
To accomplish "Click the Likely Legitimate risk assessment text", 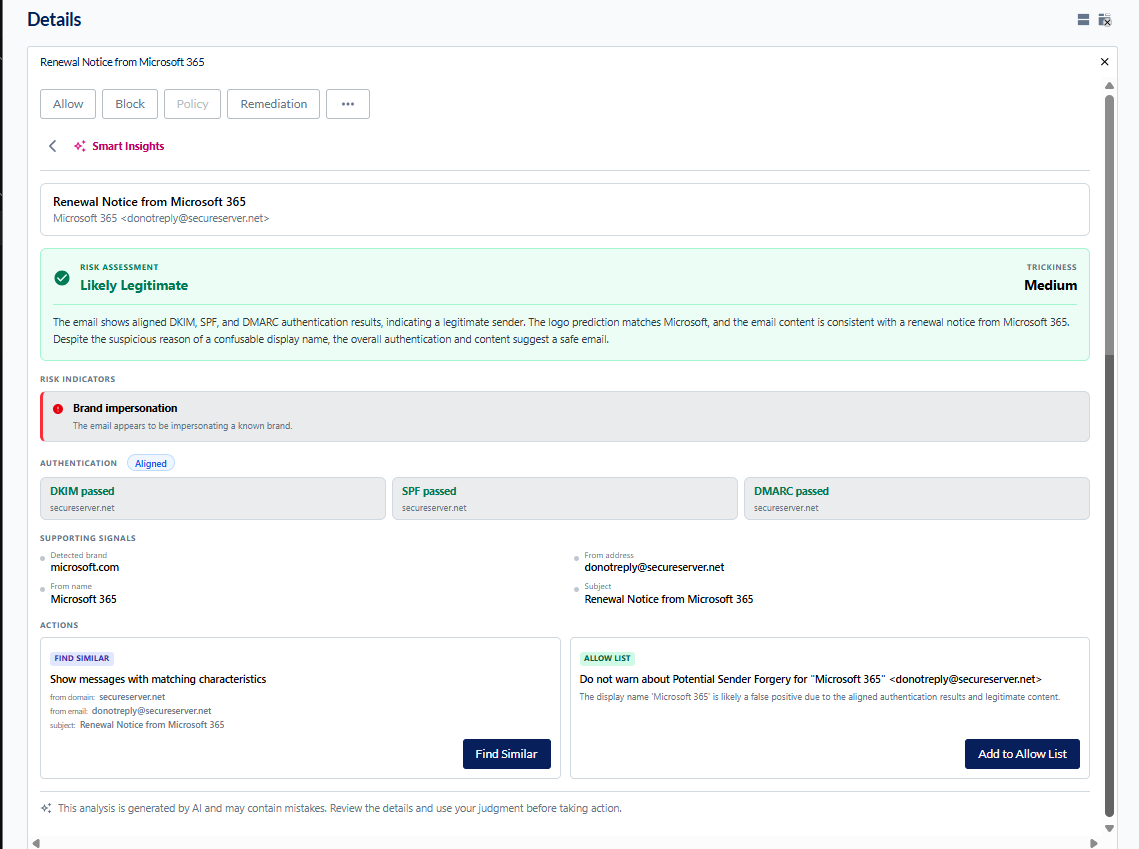I will click(134, 285).
